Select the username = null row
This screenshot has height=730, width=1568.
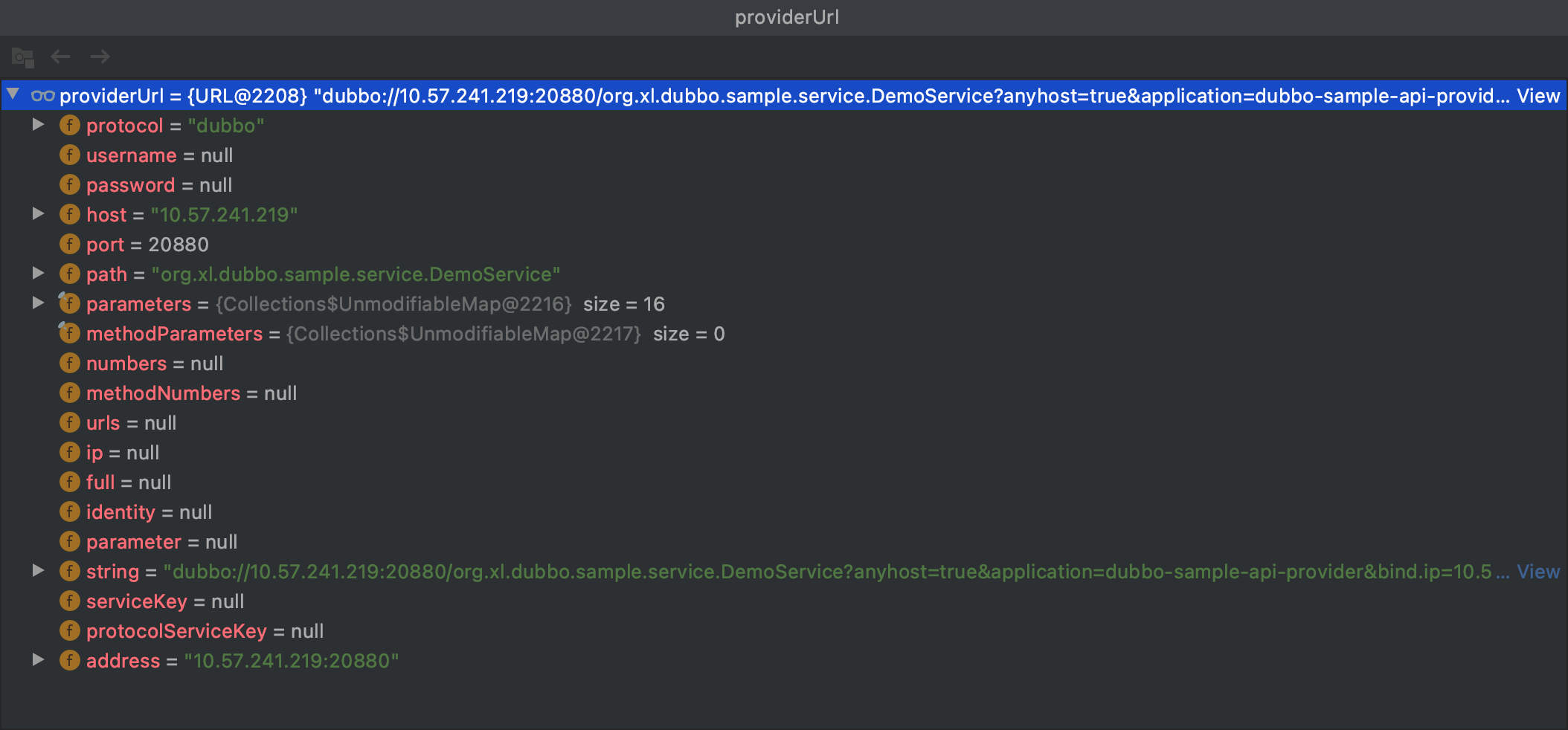click(x=159, y=155)
